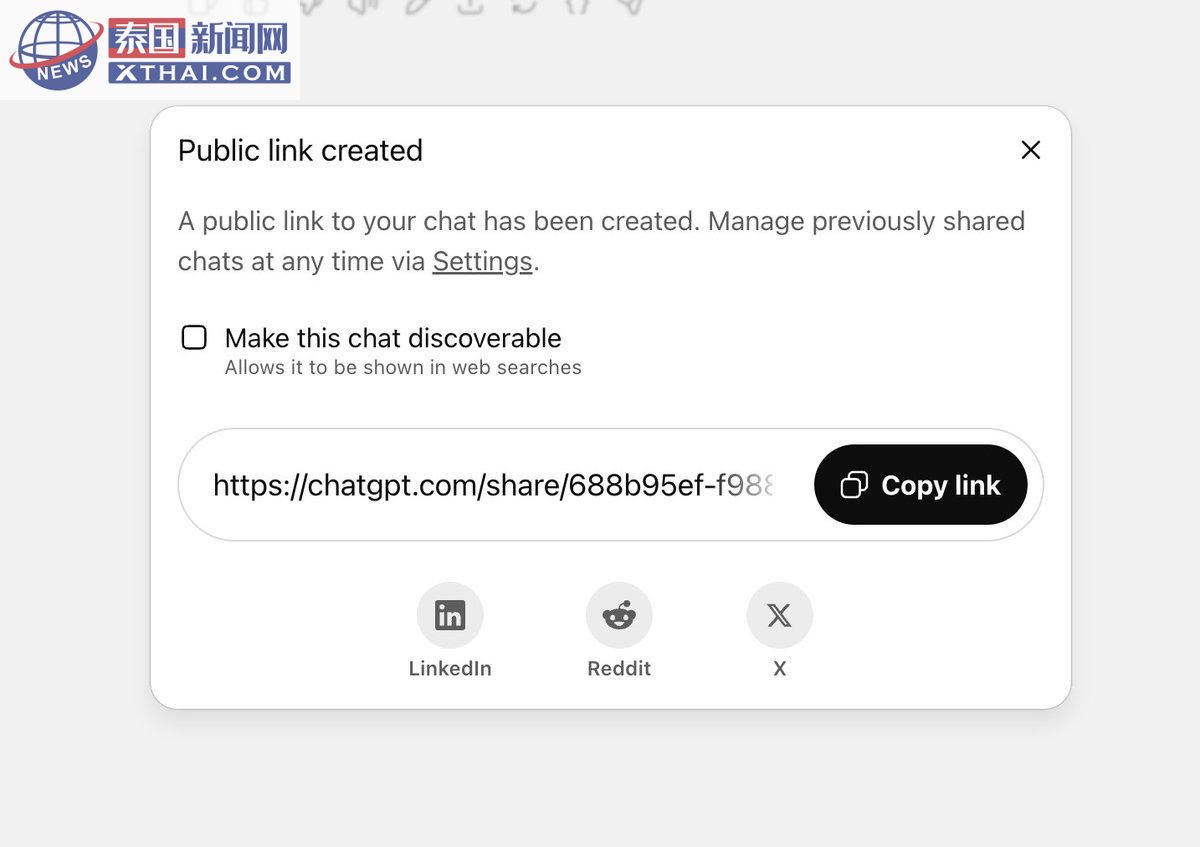Enable Make this chat discoverable checkbox
The height and width of the screenshot is (847, 1200).
pos(194,337)
